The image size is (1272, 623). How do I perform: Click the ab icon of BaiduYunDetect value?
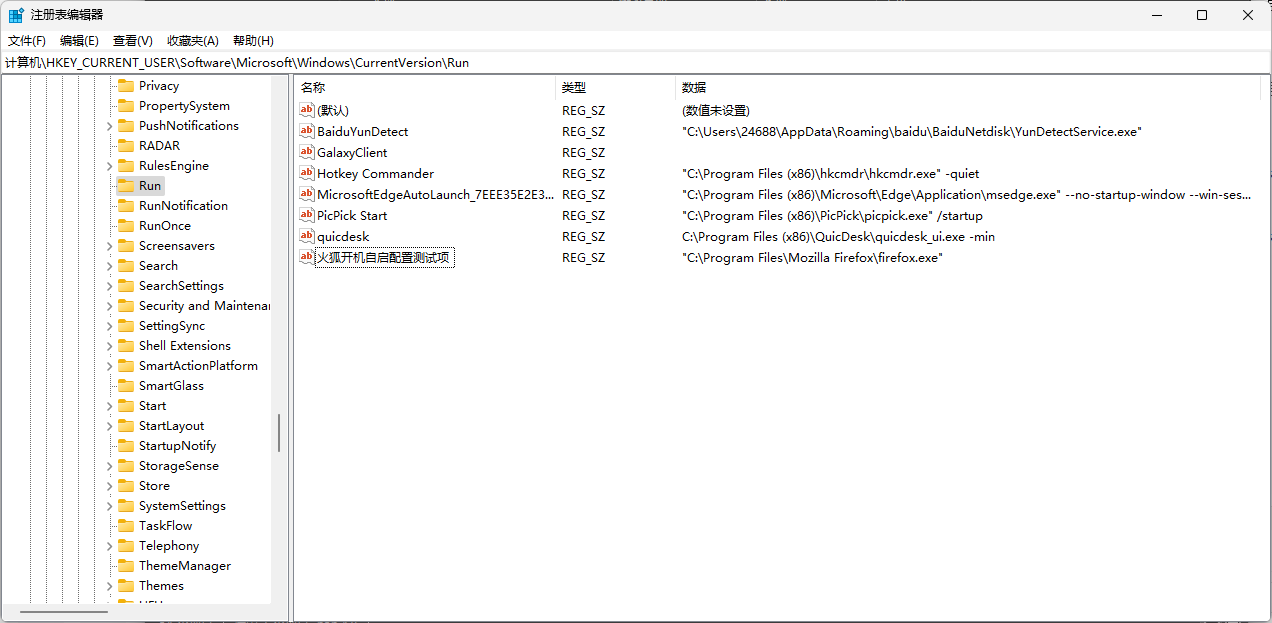pos(307,131)
